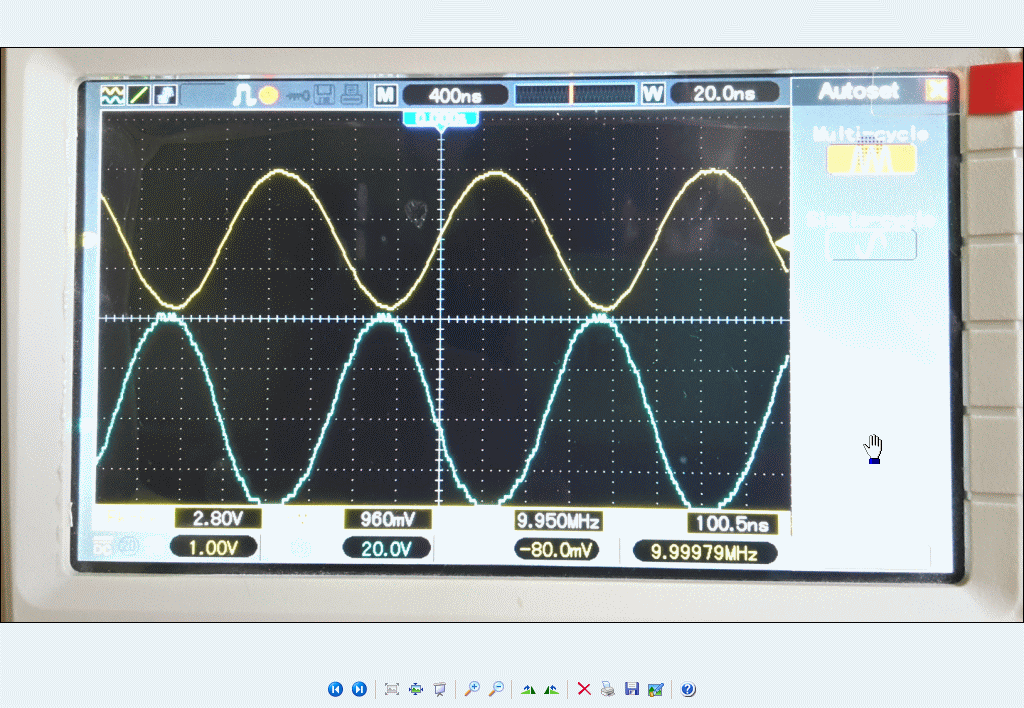
Task: Close the Autoset menu panel
Action: click(936, 91)
